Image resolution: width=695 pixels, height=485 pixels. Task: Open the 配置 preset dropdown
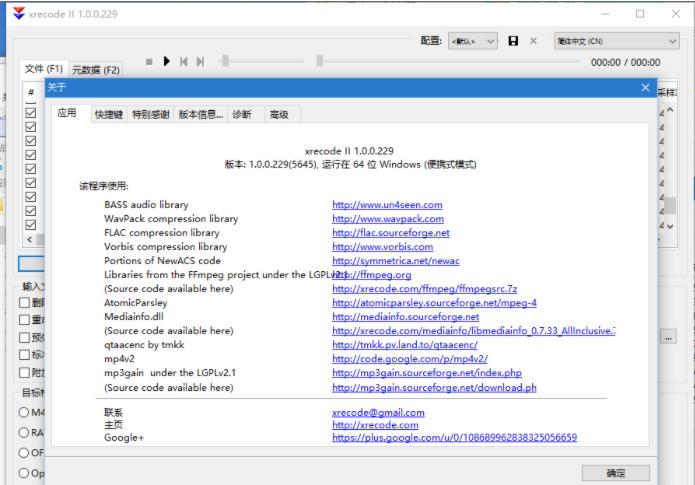click(472, 41)
